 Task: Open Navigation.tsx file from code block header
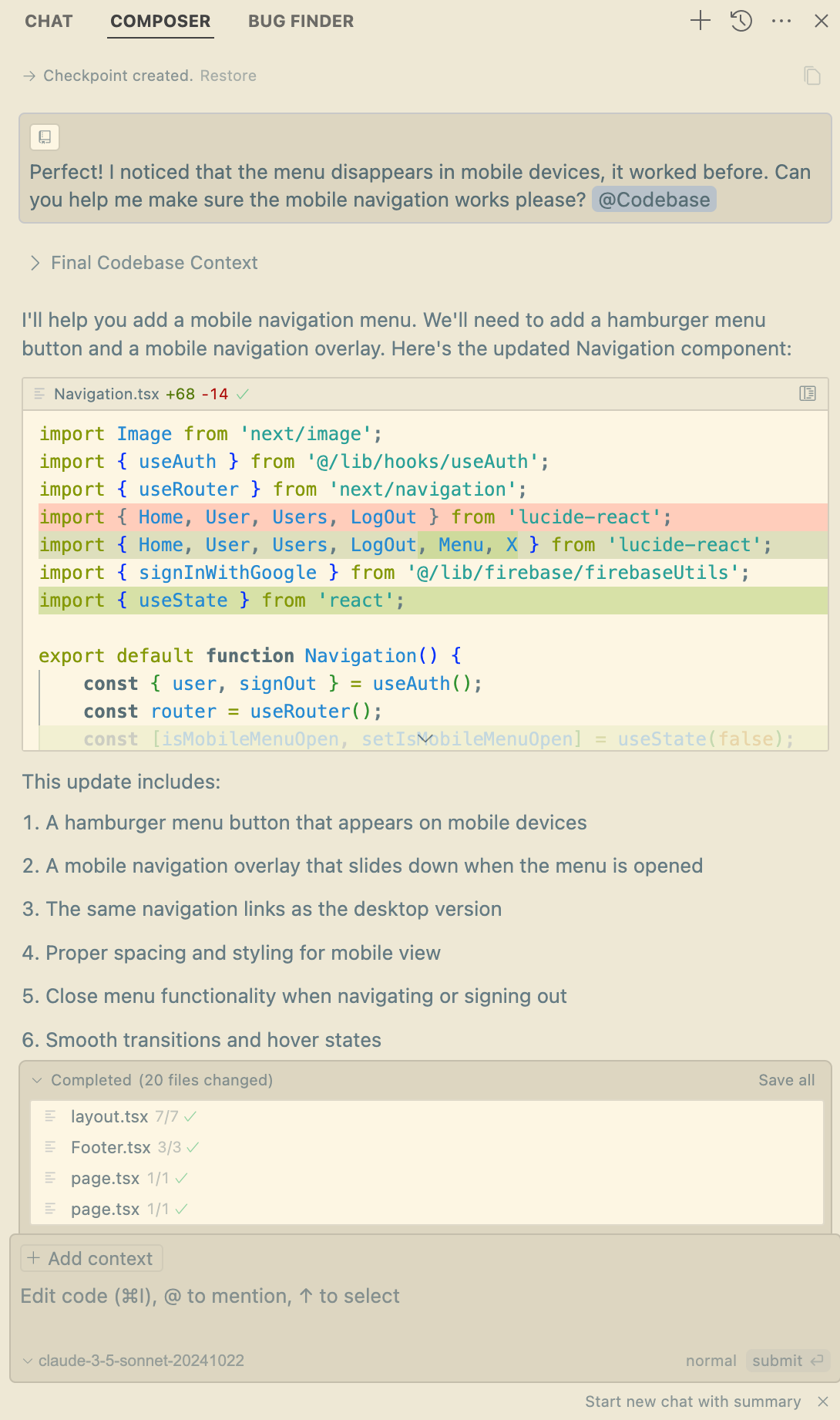coord(106,394)
